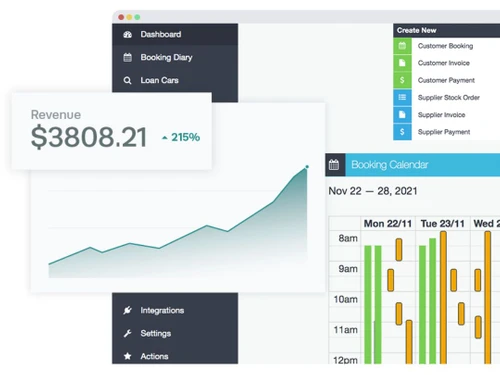Click the green Customer Invoice document icon
Viewport: 500px width, 375px height.
coord(402,63)
